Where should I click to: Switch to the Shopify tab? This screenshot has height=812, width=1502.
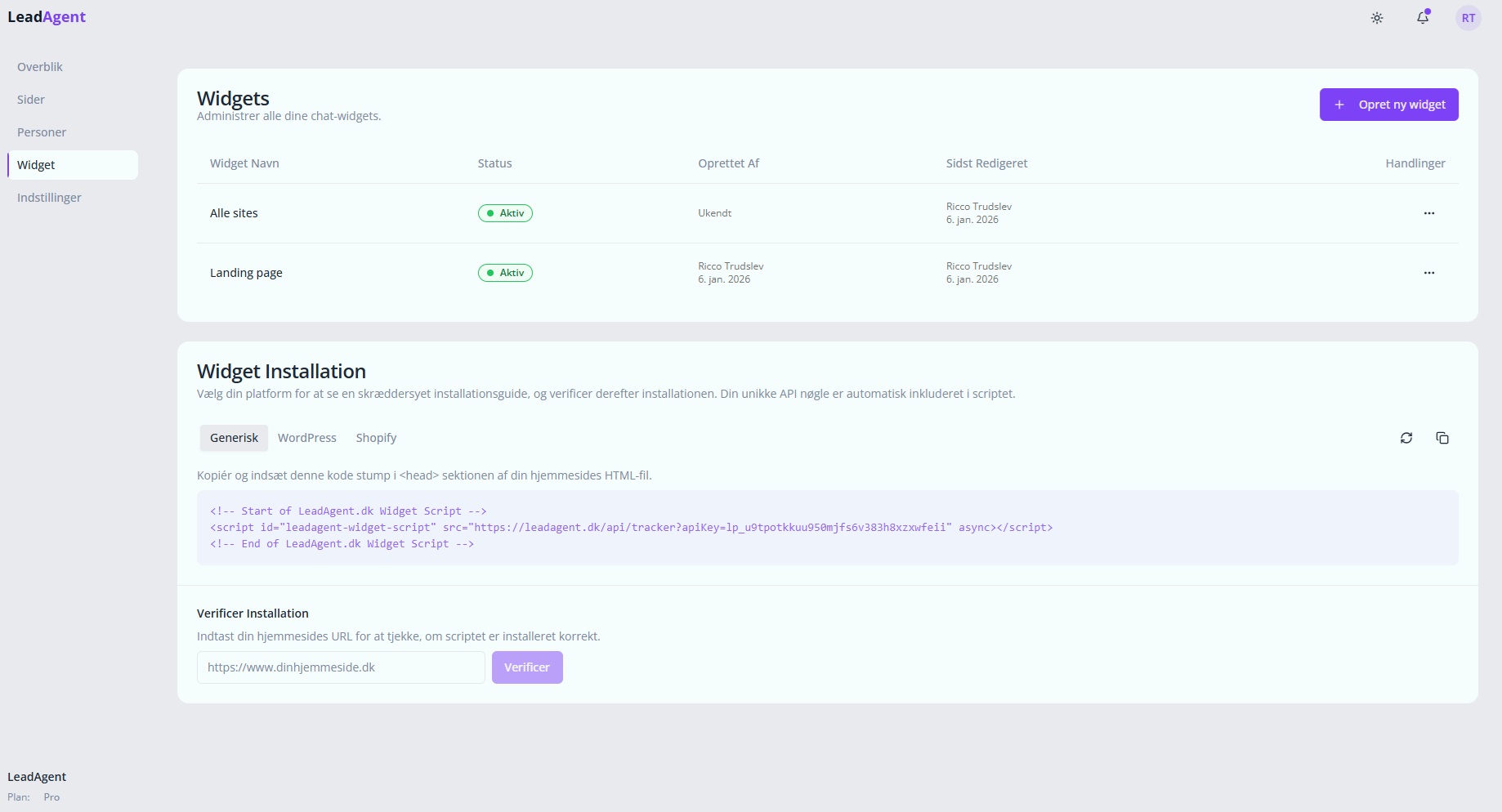pyautogui.click(x=376, y=438)
